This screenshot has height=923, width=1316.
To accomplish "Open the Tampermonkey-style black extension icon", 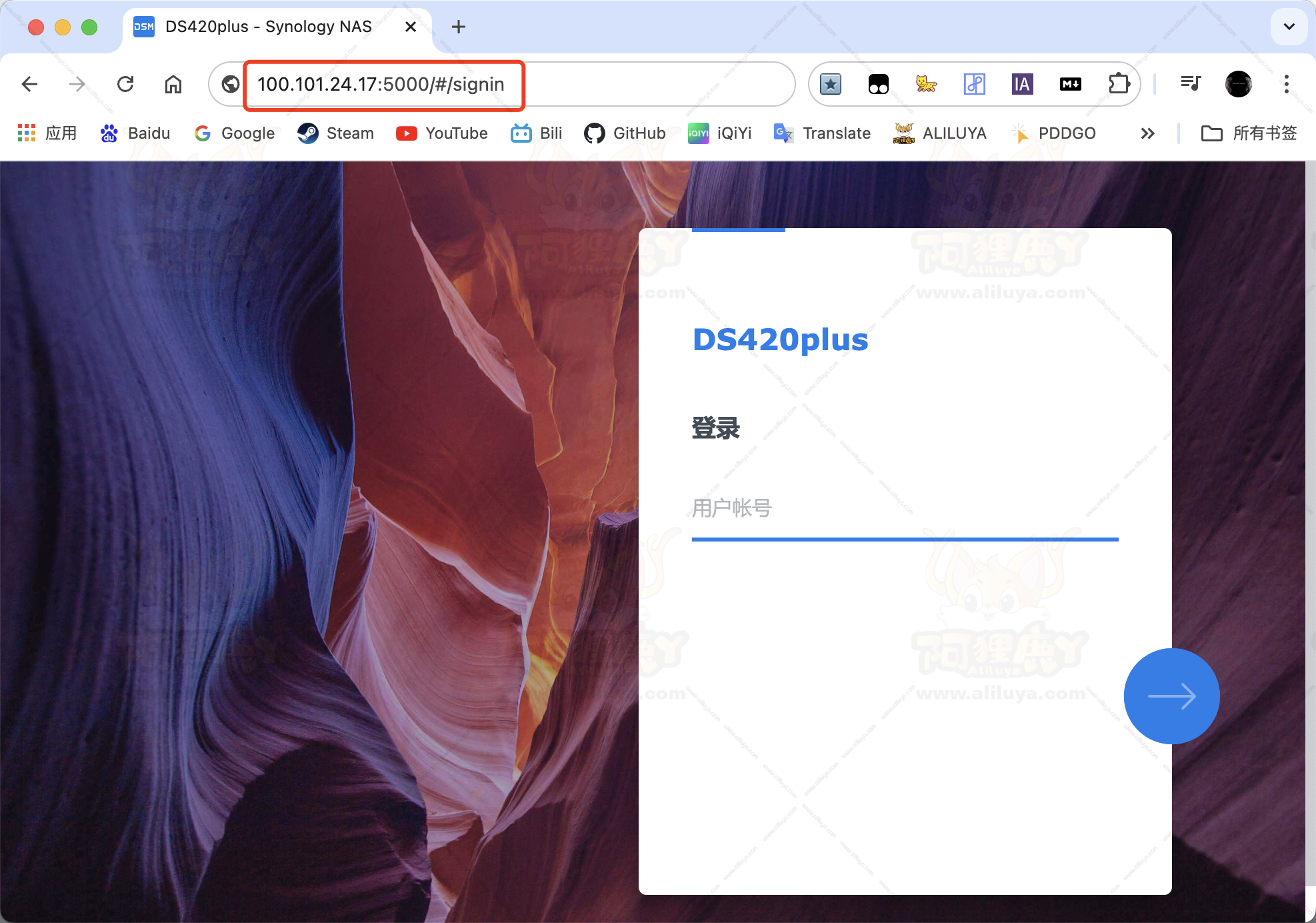I will tap(879, 84).
